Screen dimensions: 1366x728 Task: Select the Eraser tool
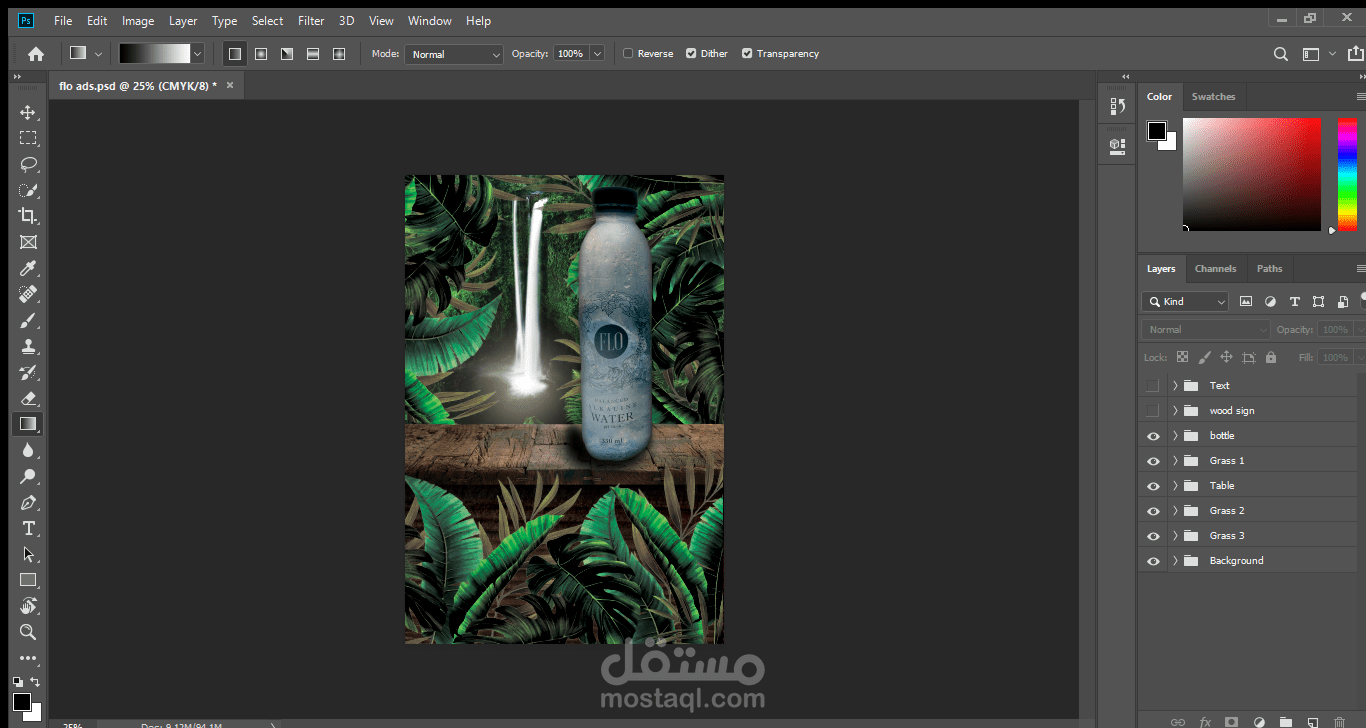coord(28,398)
